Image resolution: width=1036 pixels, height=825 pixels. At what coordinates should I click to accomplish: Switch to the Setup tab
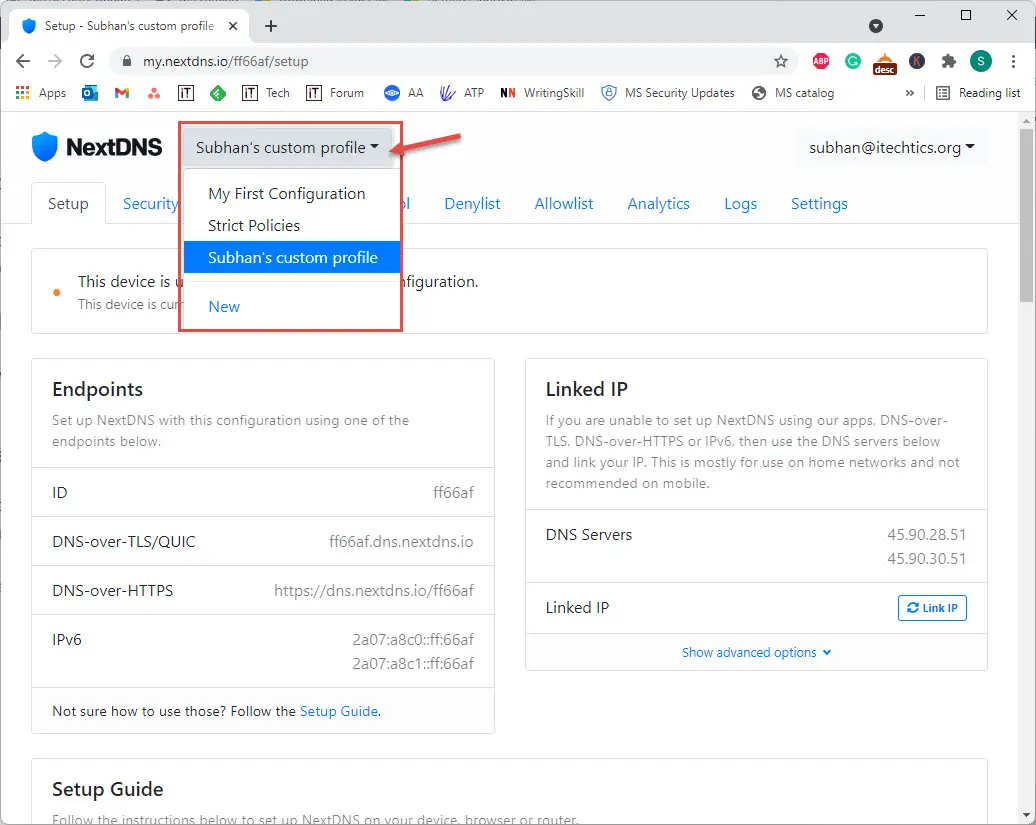68,203
